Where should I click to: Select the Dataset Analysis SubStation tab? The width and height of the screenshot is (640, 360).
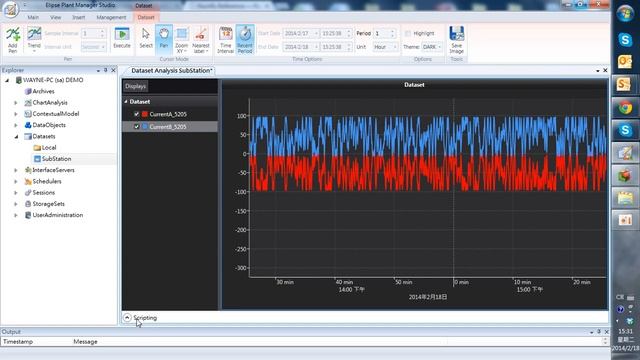171,71
